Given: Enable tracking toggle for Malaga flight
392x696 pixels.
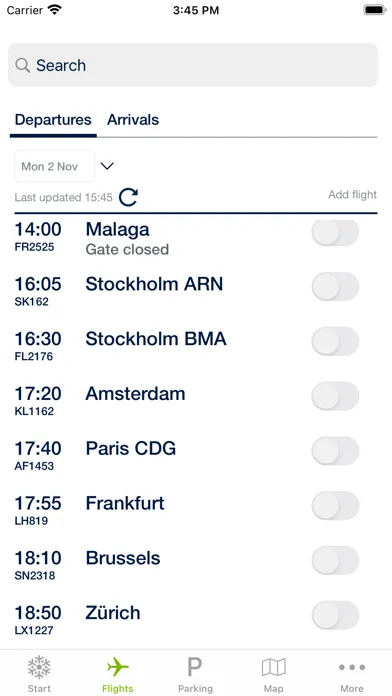Looking at the screenshot, I should click(335, 233).
